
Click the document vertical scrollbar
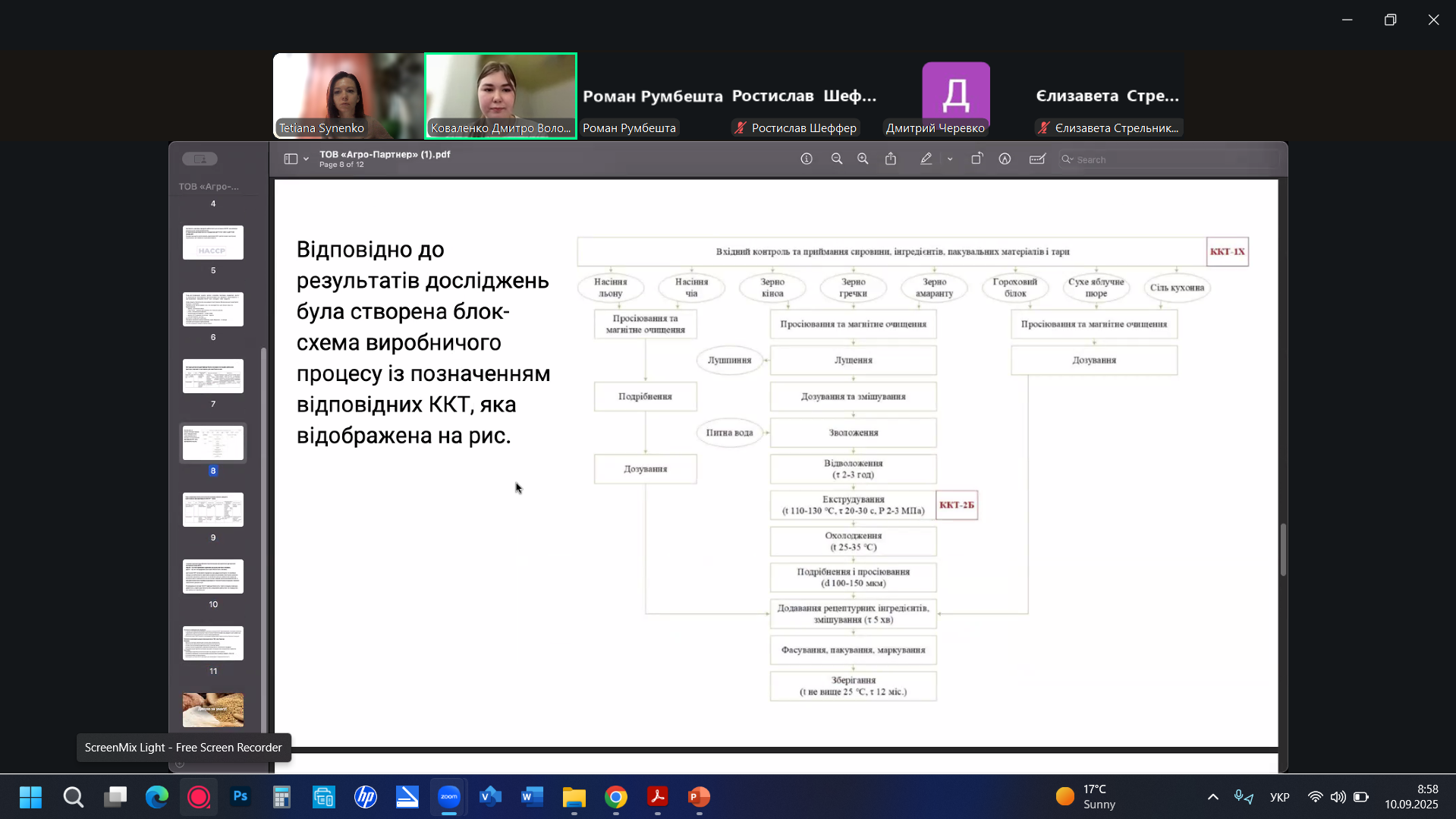point(1283,550)
